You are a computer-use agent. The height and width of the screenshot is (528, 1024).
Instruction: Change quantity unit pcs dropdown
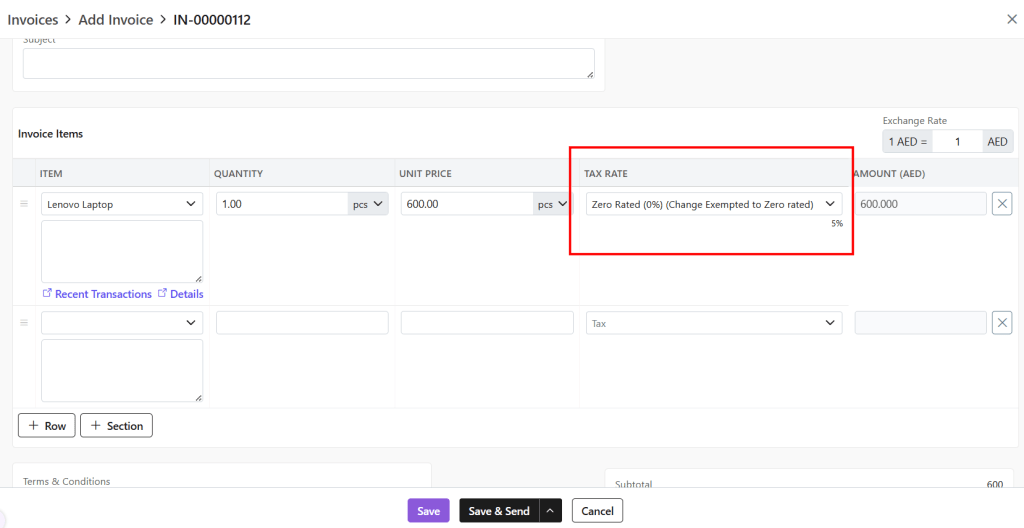tap(367, 204)
